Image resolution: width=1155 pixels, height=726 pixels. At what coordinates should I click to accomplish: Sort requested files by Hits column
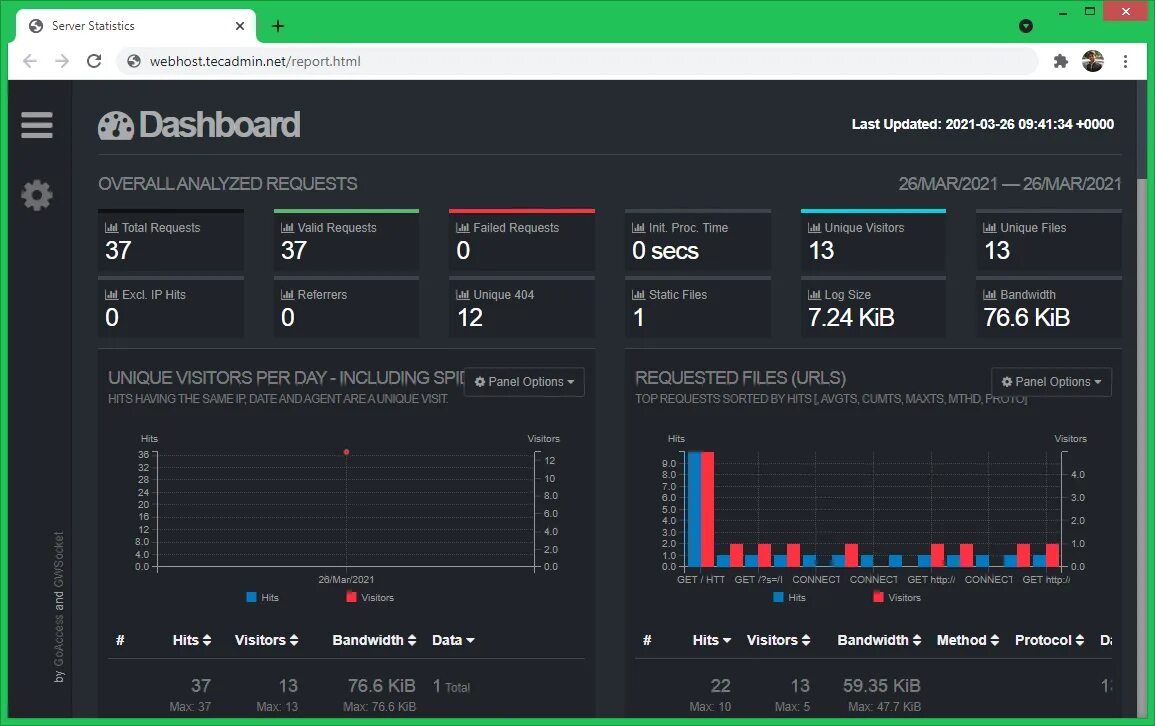pyautogui.click(x=712, y=640)
